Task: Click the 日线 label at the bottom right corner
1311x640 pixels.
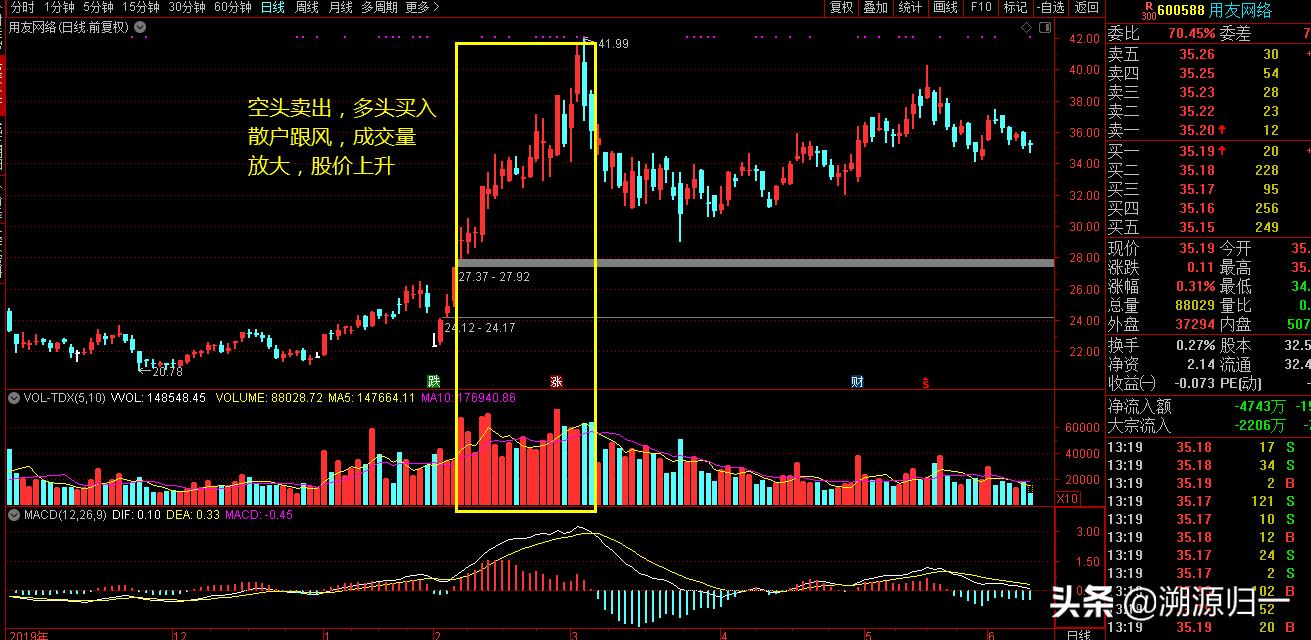Action: coord(1078,634)
